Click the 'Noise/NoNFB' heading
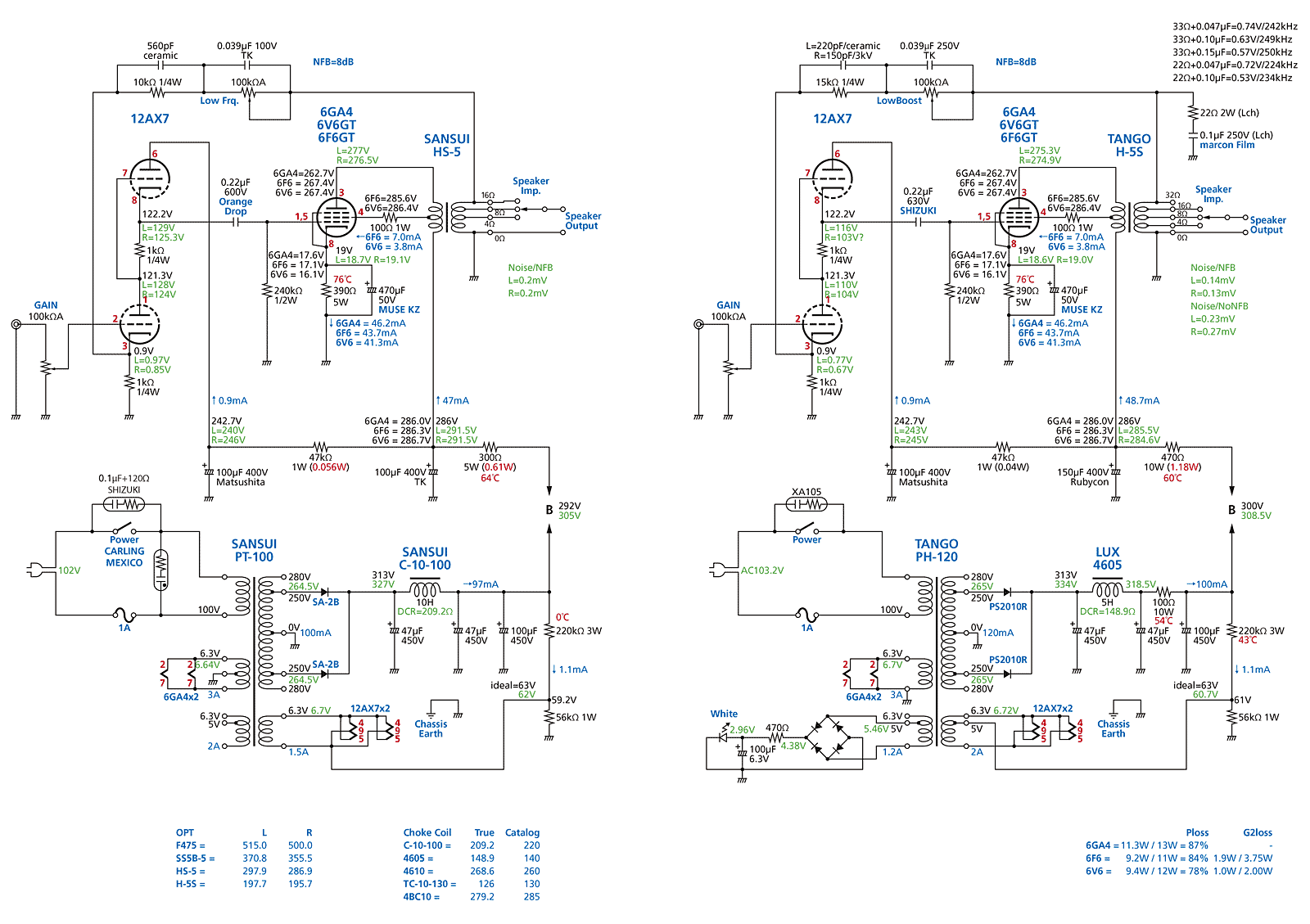 coord(1219,306)
